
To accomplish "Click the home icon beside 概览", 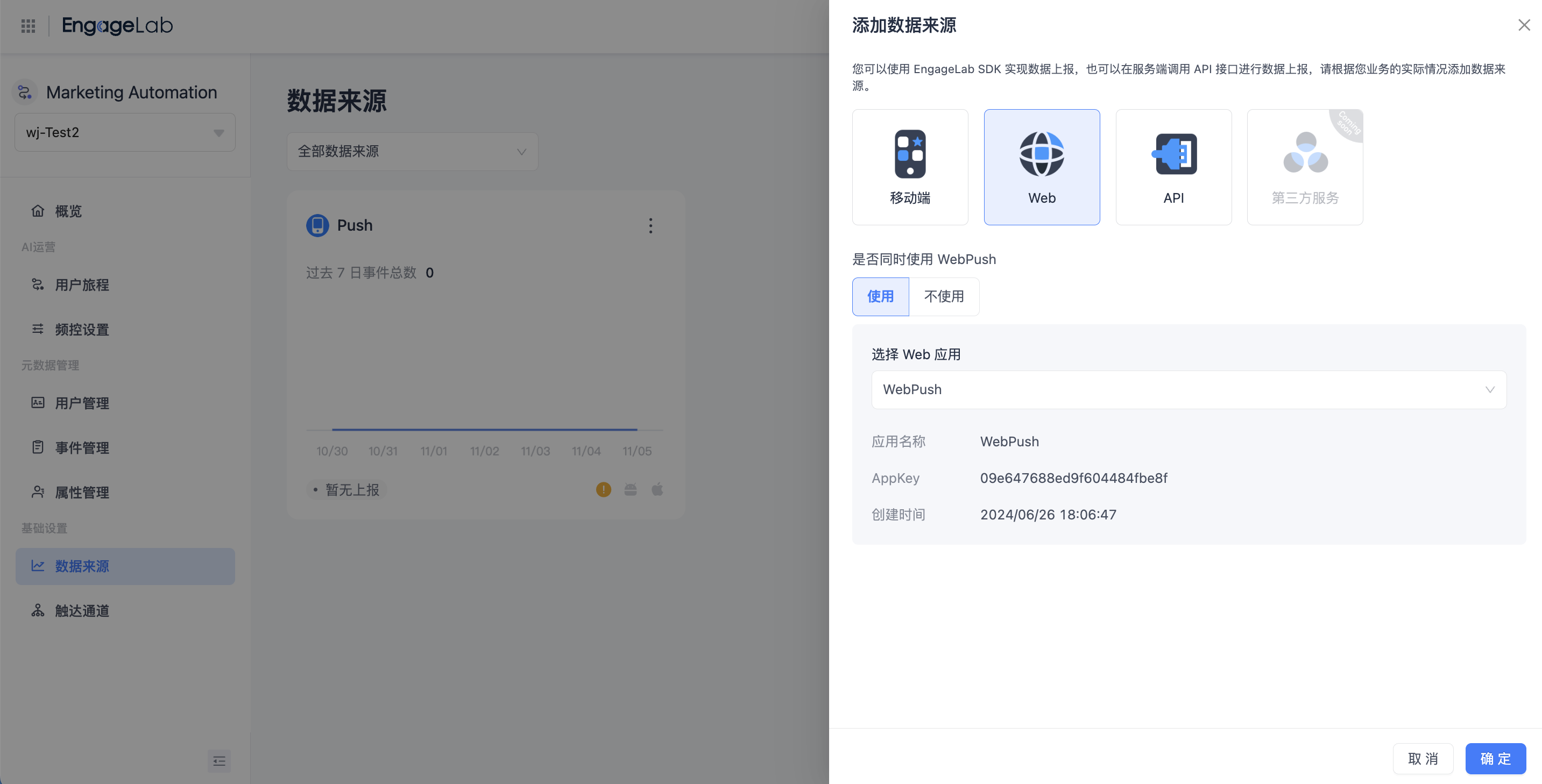I will point(38,211).
